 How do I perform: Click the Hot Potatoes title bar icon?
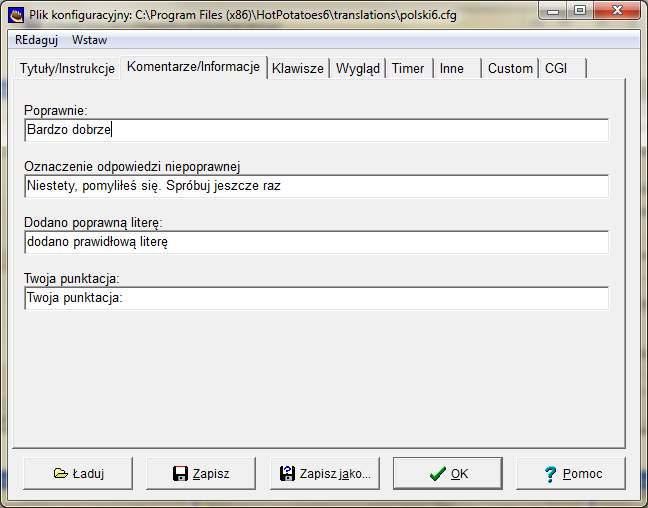[x=16, y=15]
